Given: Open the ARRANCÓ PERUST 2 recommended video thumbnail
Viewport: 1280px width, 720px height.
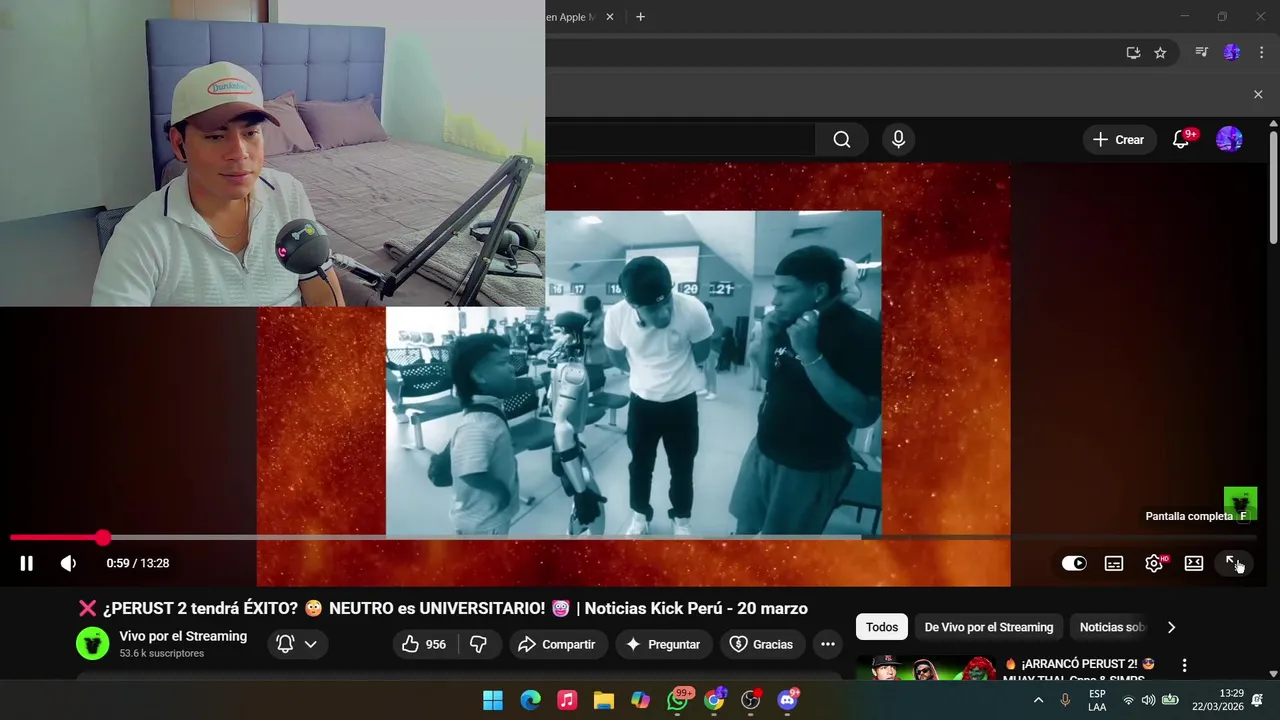Looking at the screenshot, I should (x=927, y=668).
